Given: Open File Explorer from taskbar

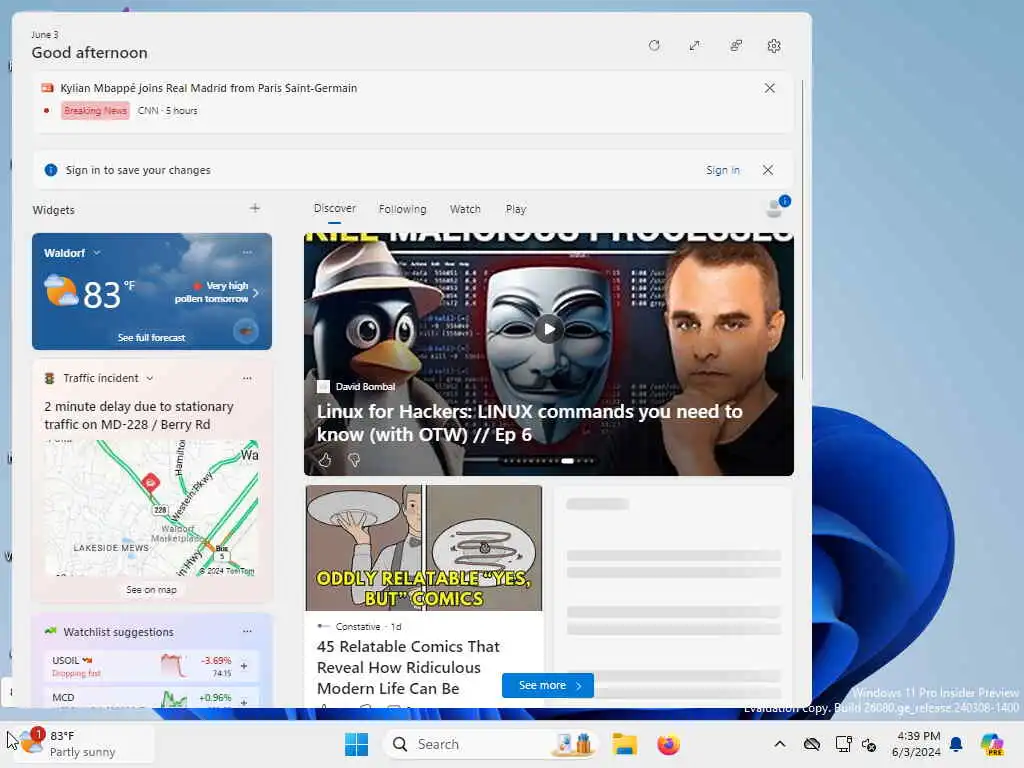Looking at the screenshot, I should tap(624, 744).
